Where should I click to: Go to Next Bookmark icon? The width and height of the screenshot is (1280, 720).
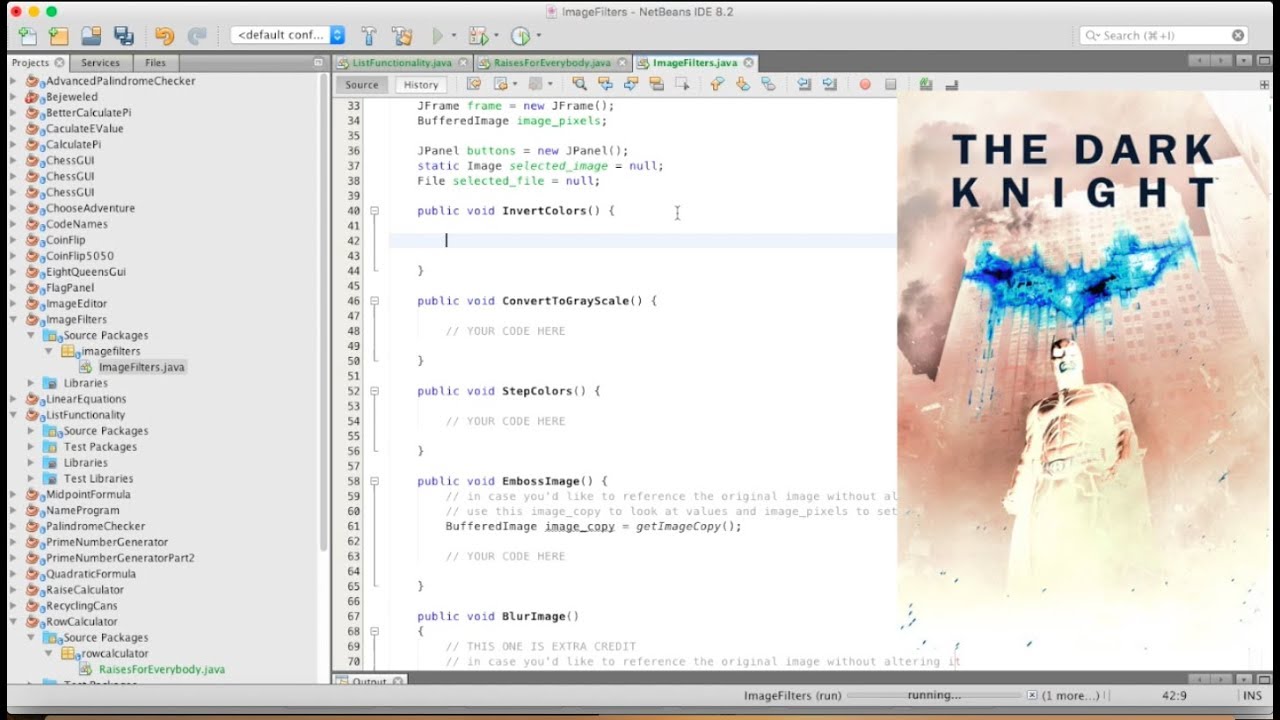coord(742,85)
